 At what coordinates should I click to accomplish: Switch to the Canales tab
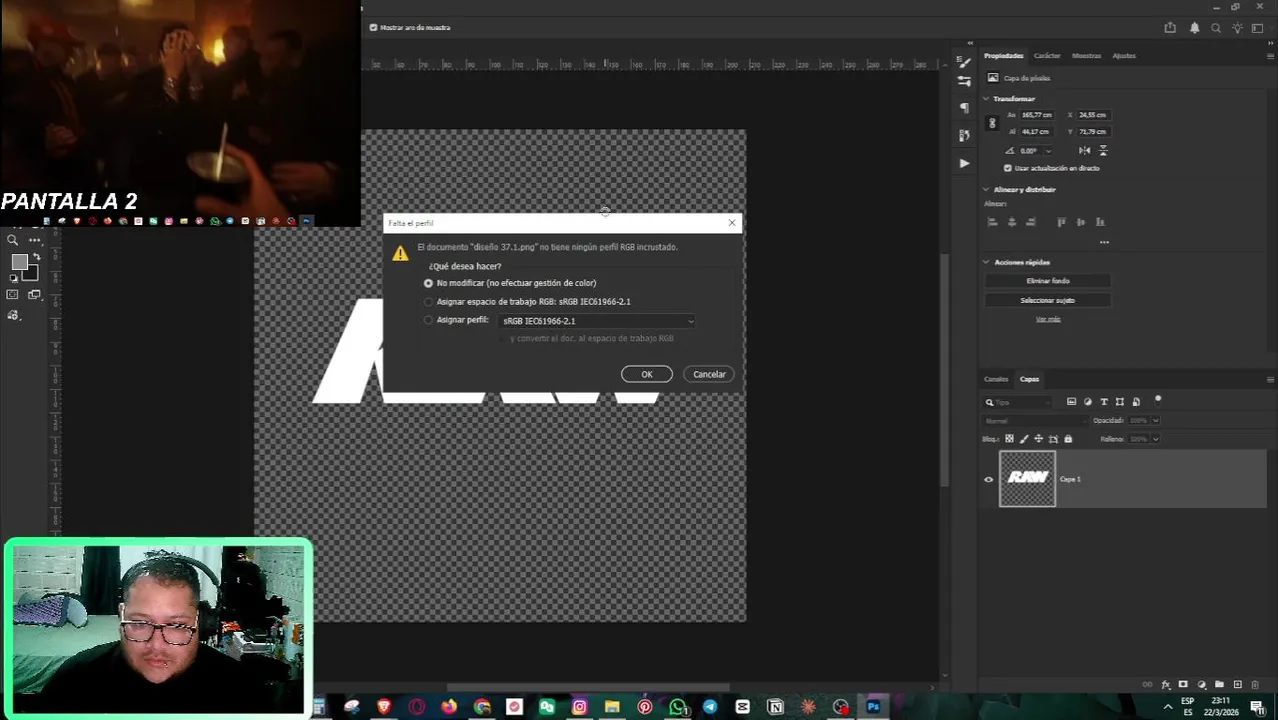pyautogui.click(x=996, y=379)
